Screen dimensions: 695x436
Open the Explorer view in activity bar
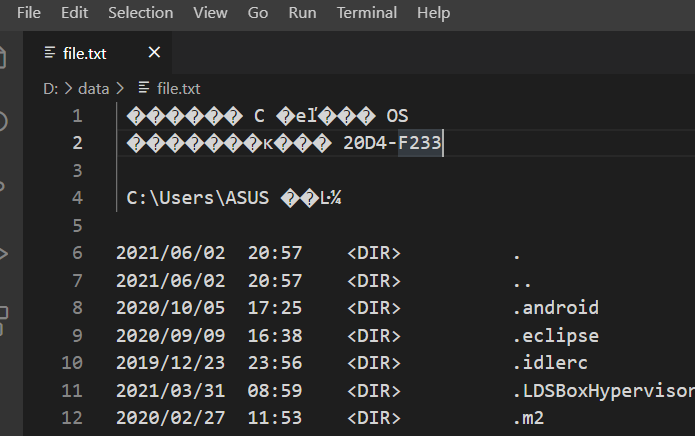4,56
